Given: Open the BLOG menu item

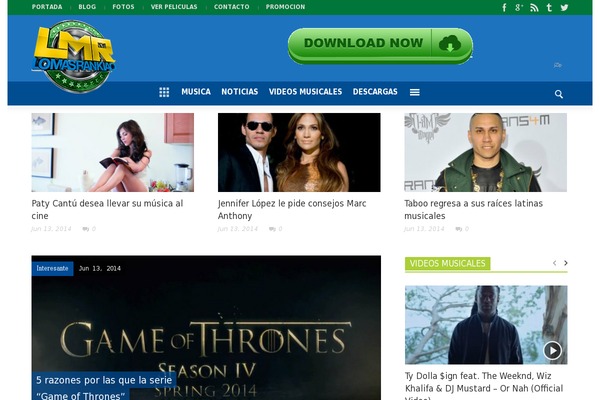Looking at the screenshot, I should point(87,7).
